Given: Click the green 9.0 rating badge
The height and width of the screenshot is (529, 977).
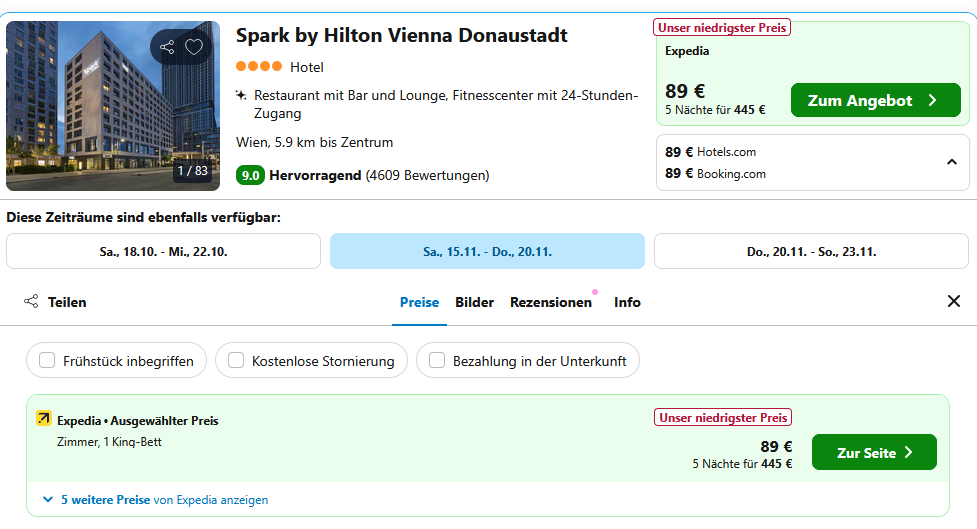Looking at the screenshot, I should pos(250,176).
